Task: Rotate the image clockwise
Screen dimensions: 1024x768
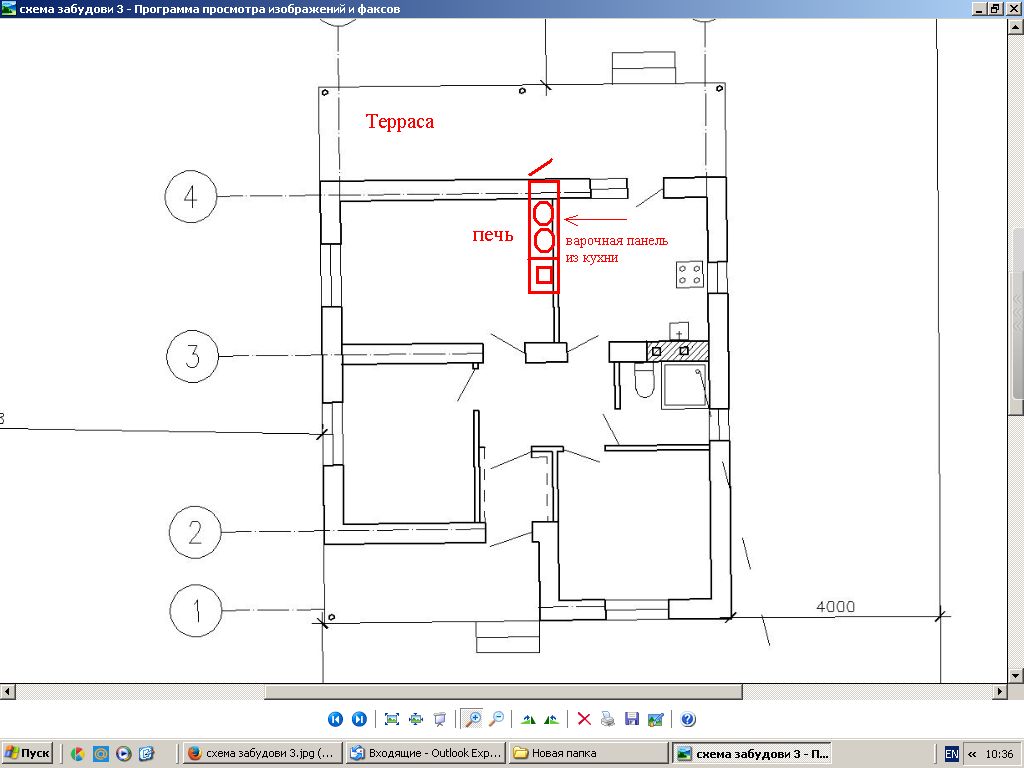Action: 528,719
